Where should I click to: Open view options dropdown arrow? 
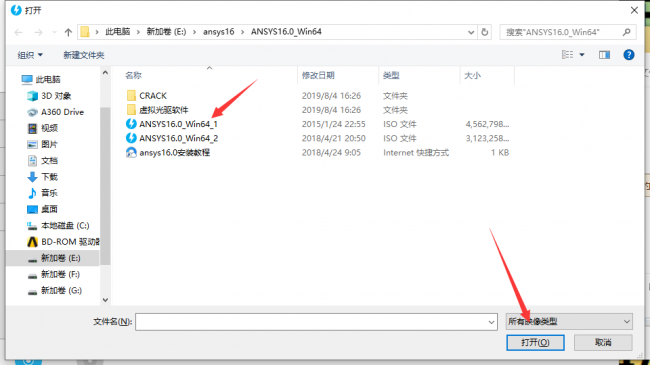point(582,55)
